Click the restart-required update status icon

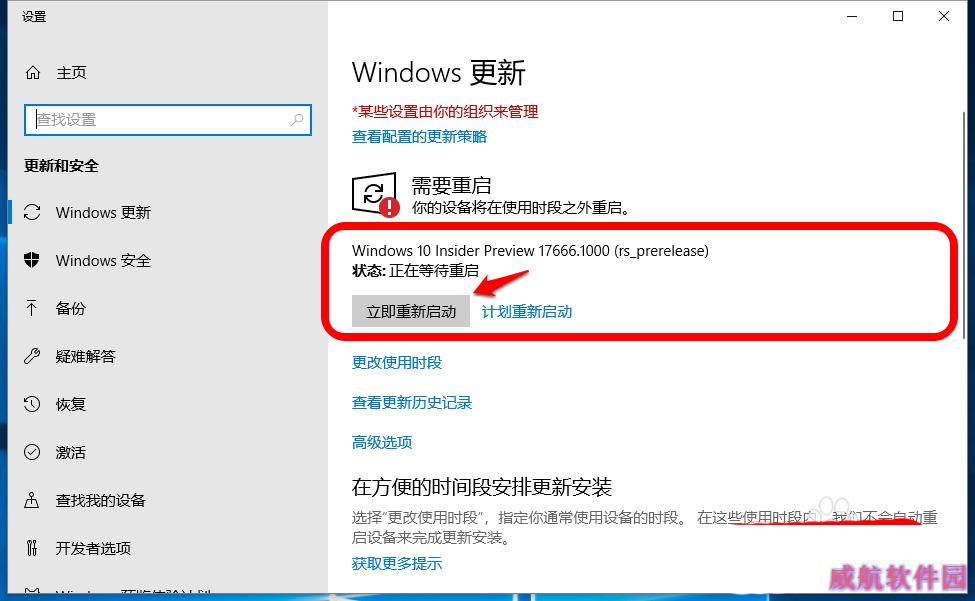[x=375, y=195]
